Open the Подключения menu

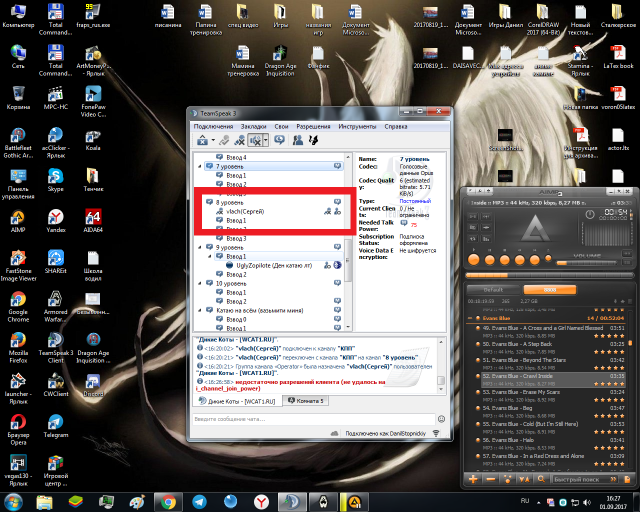(214, 127)
